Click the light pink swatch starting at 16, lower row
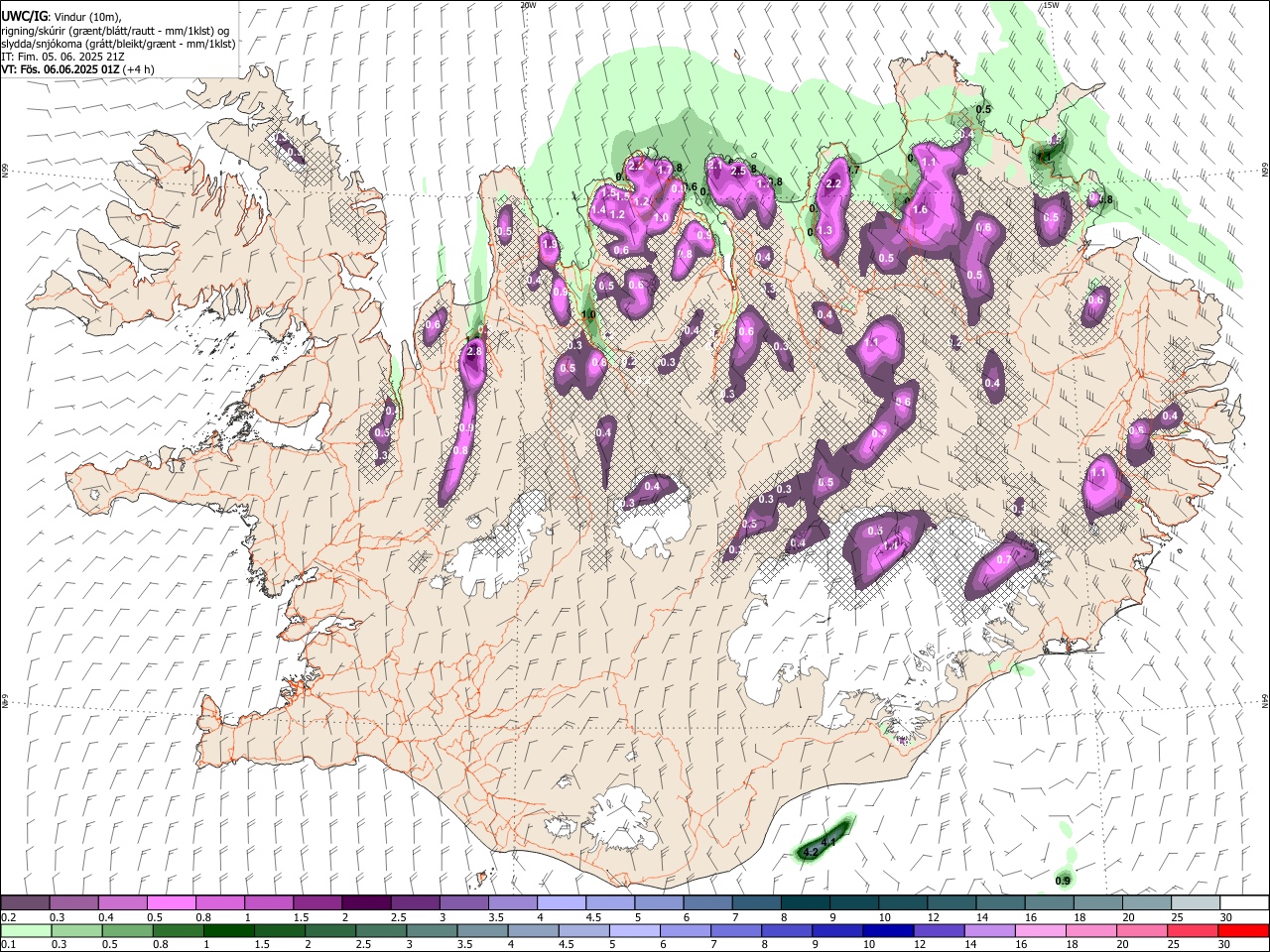The width and height of the screenshot is (1270, 952). (x=1040, y=930)
